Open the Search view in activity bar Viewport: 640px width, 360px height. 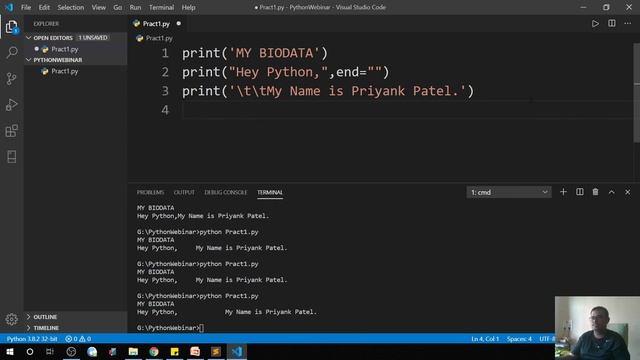click(11, 52)
